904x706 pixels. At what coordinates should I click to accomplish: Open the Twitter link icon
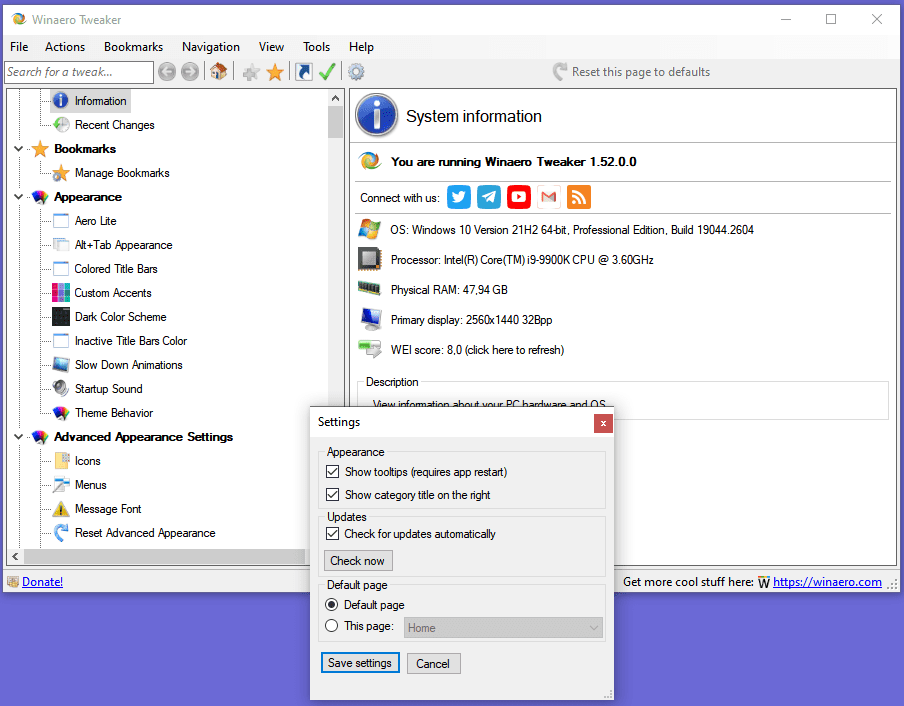coord(458,197)
